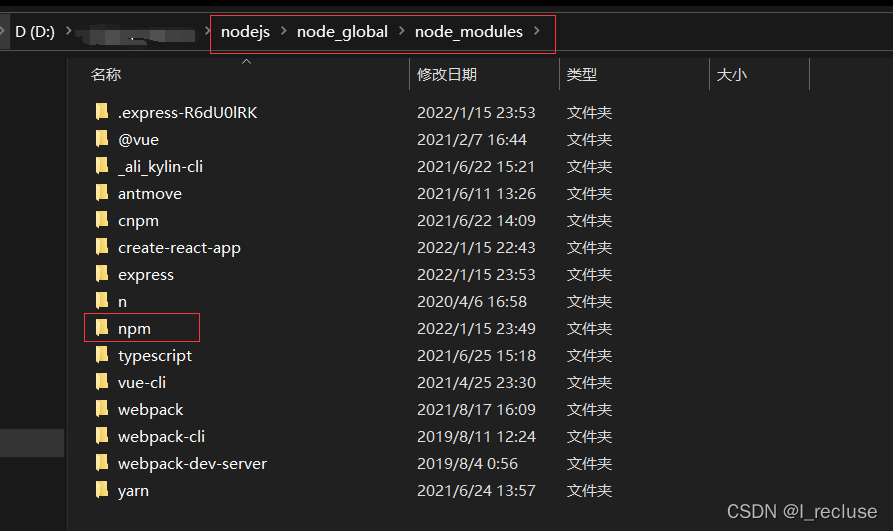
Task: Select the vue-cli folder icon
Action: coord(102,381)
